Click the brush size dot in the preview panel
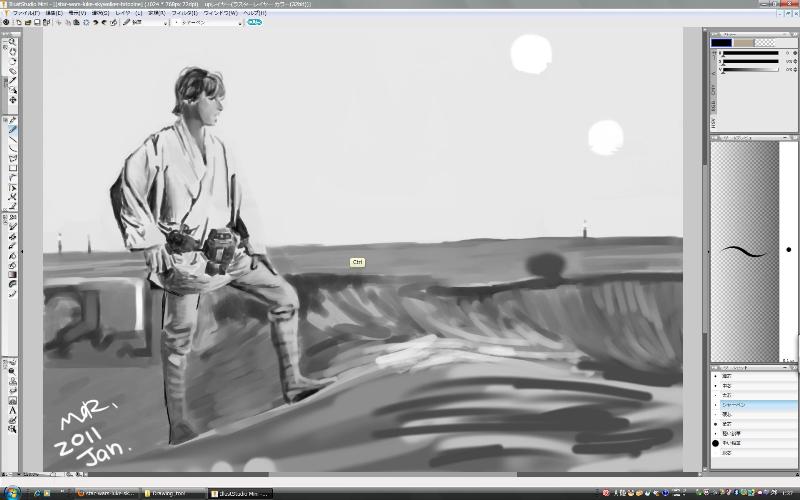 (x=789, y=249)
